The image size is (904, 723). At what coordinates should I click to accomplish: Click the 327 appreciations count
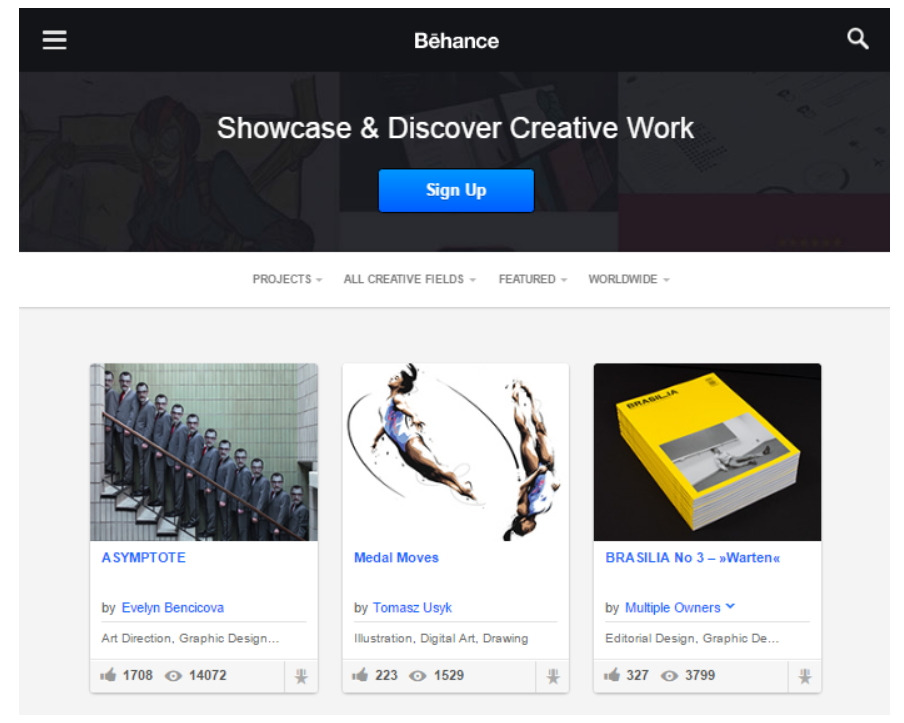[638, 675]
